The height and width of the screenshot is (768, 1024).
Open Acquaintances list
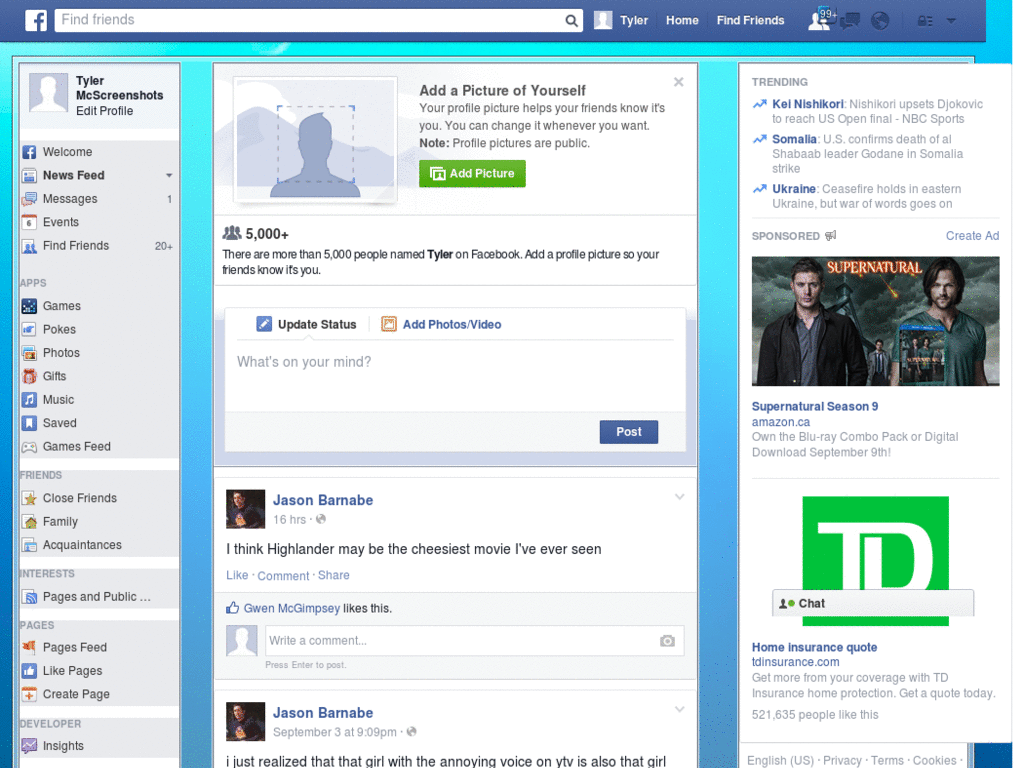click(82, 545)
